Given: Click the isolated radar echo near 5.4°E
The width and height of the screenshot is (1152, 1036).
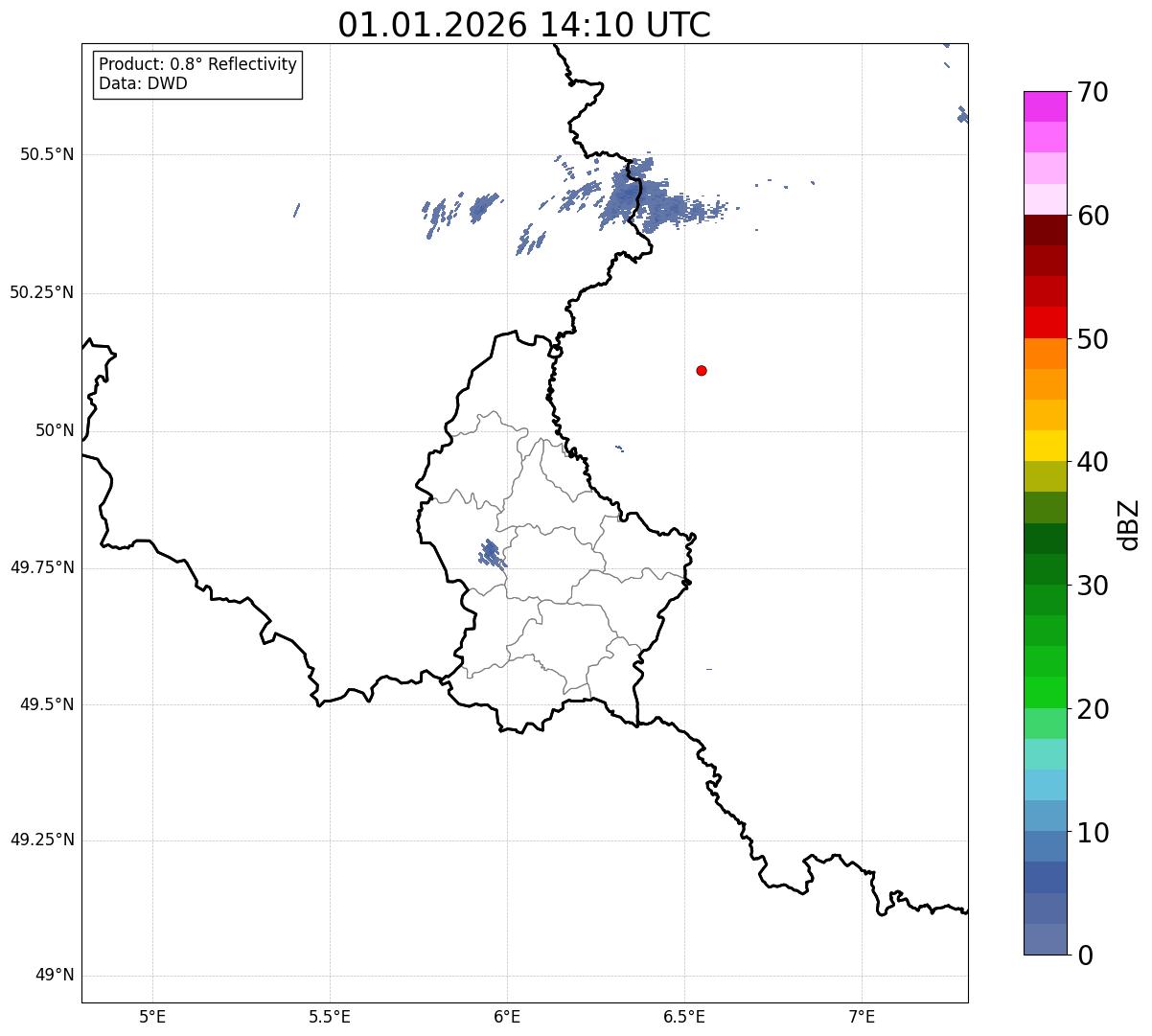Looking at the screenshot, I should coord(296,210).
